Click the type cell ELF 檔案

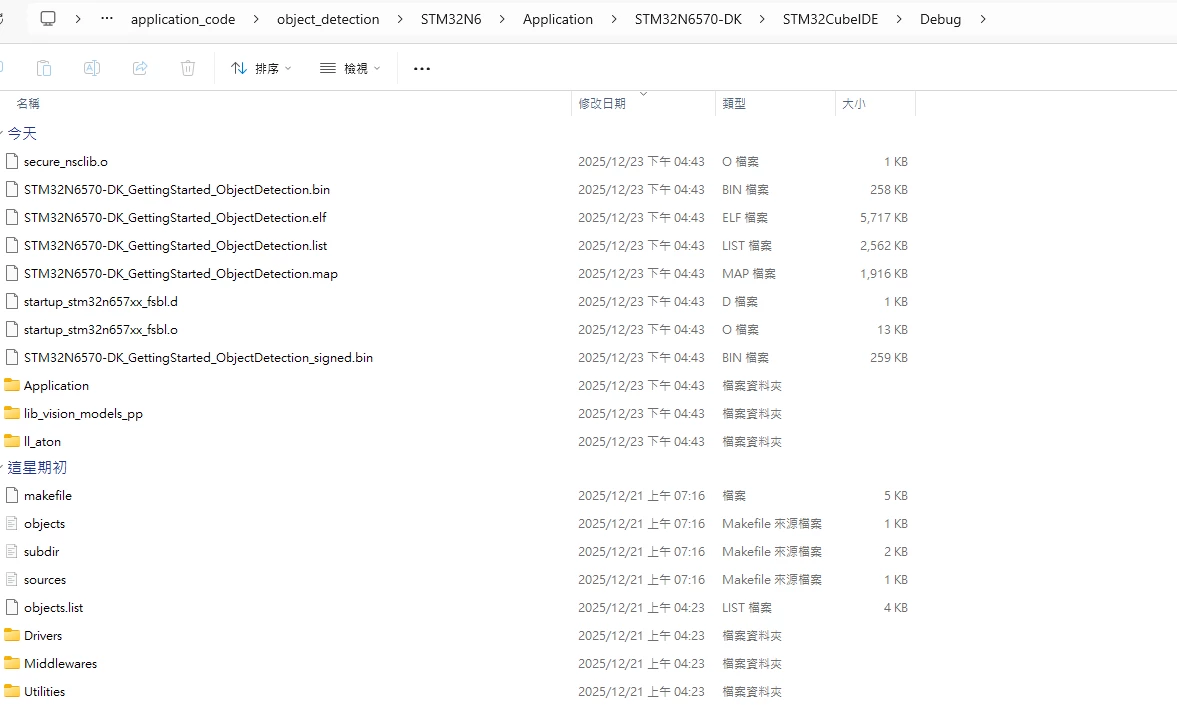[x=745, y=218]
